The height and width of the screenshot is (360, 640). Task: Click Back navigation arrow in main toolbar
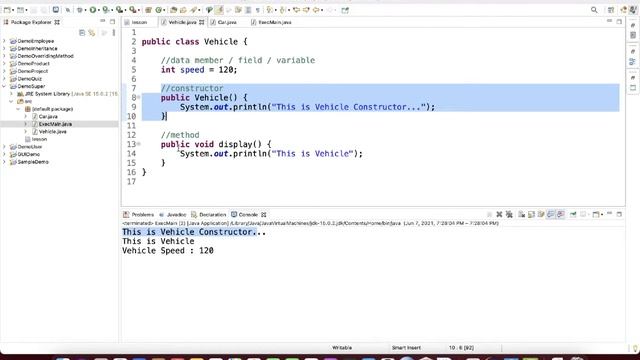pos(316,10)
